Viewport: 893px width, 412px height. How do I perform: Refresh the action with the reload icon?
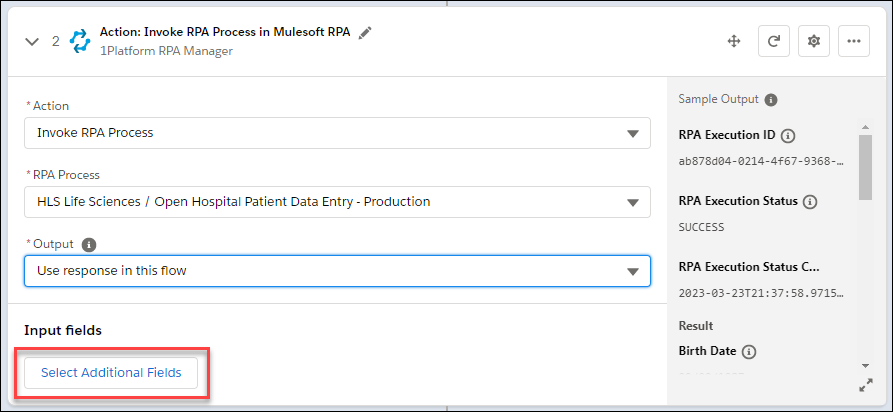[x=773, y=41]
